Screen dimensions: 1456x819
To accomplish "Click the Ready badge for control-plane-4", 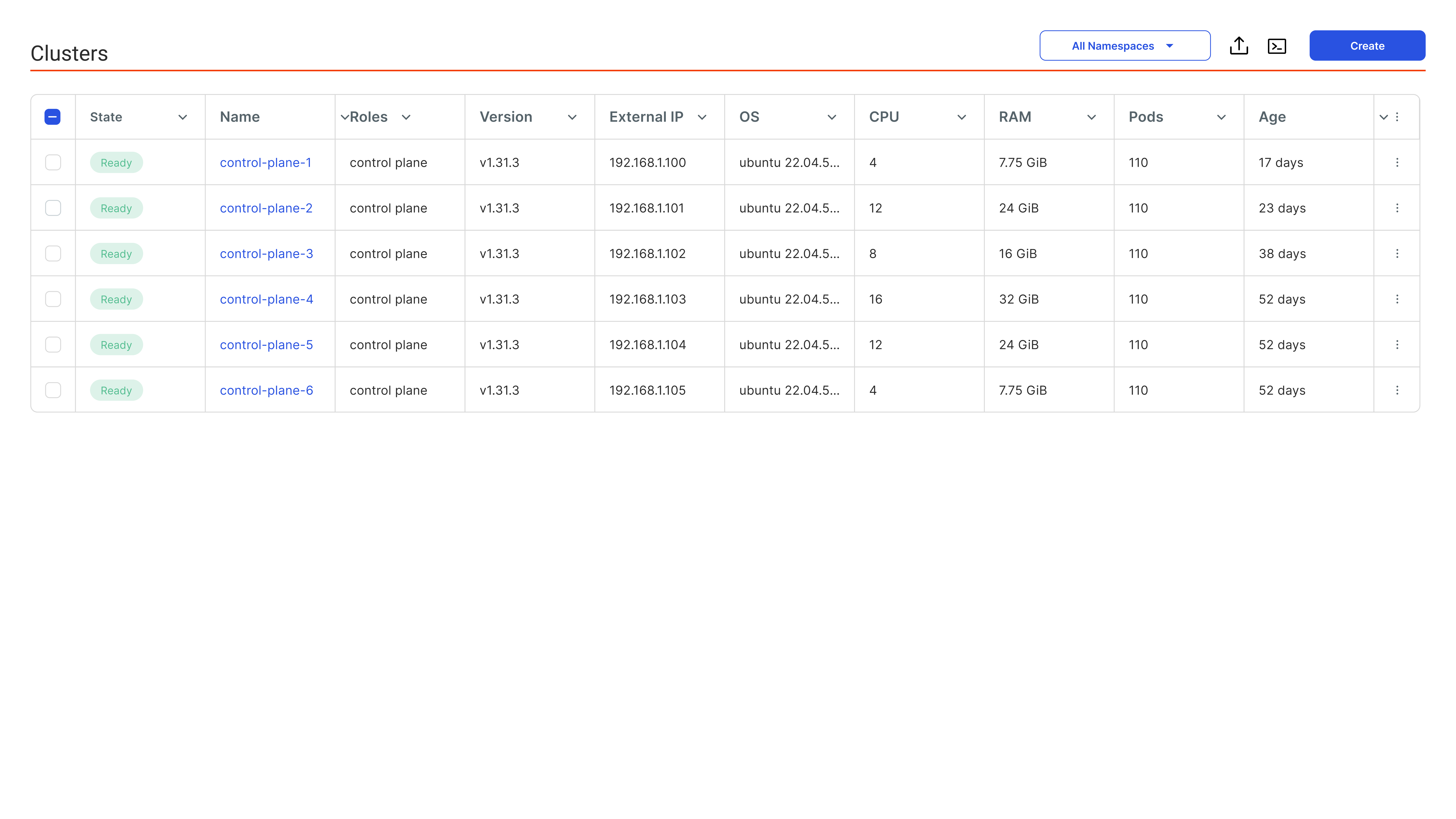I will pos(116,299).
